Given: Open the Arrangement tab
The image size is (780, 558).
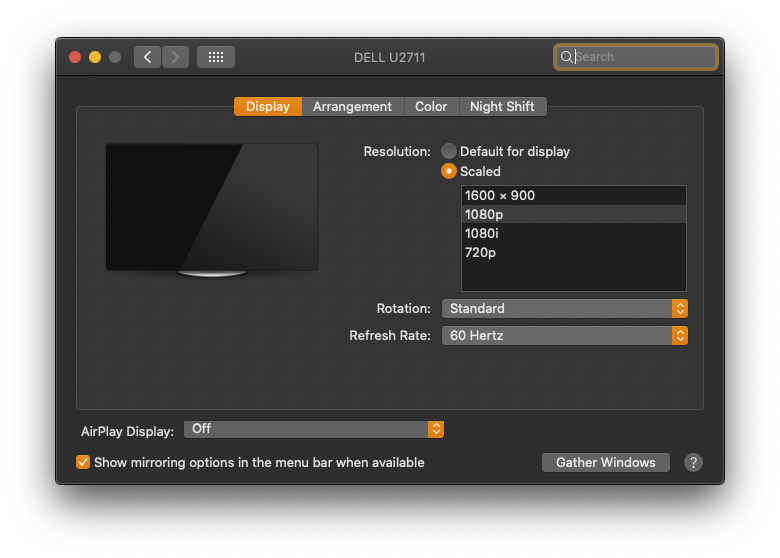Looking at the screenshot, I should pos(352,106).
